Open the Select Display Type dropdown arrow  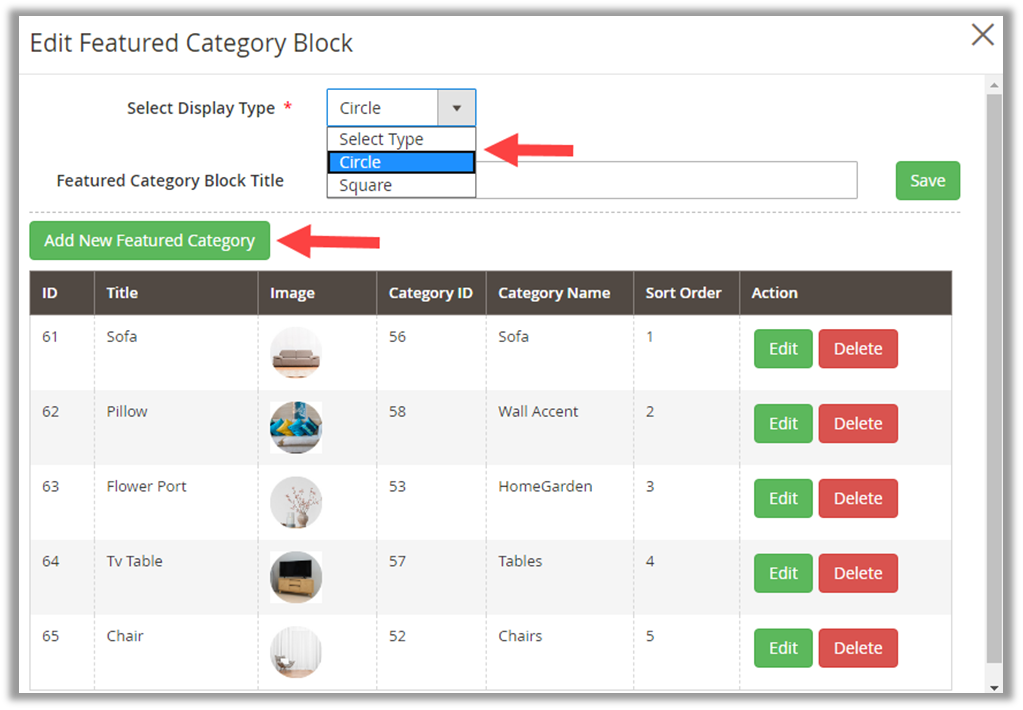457,108
